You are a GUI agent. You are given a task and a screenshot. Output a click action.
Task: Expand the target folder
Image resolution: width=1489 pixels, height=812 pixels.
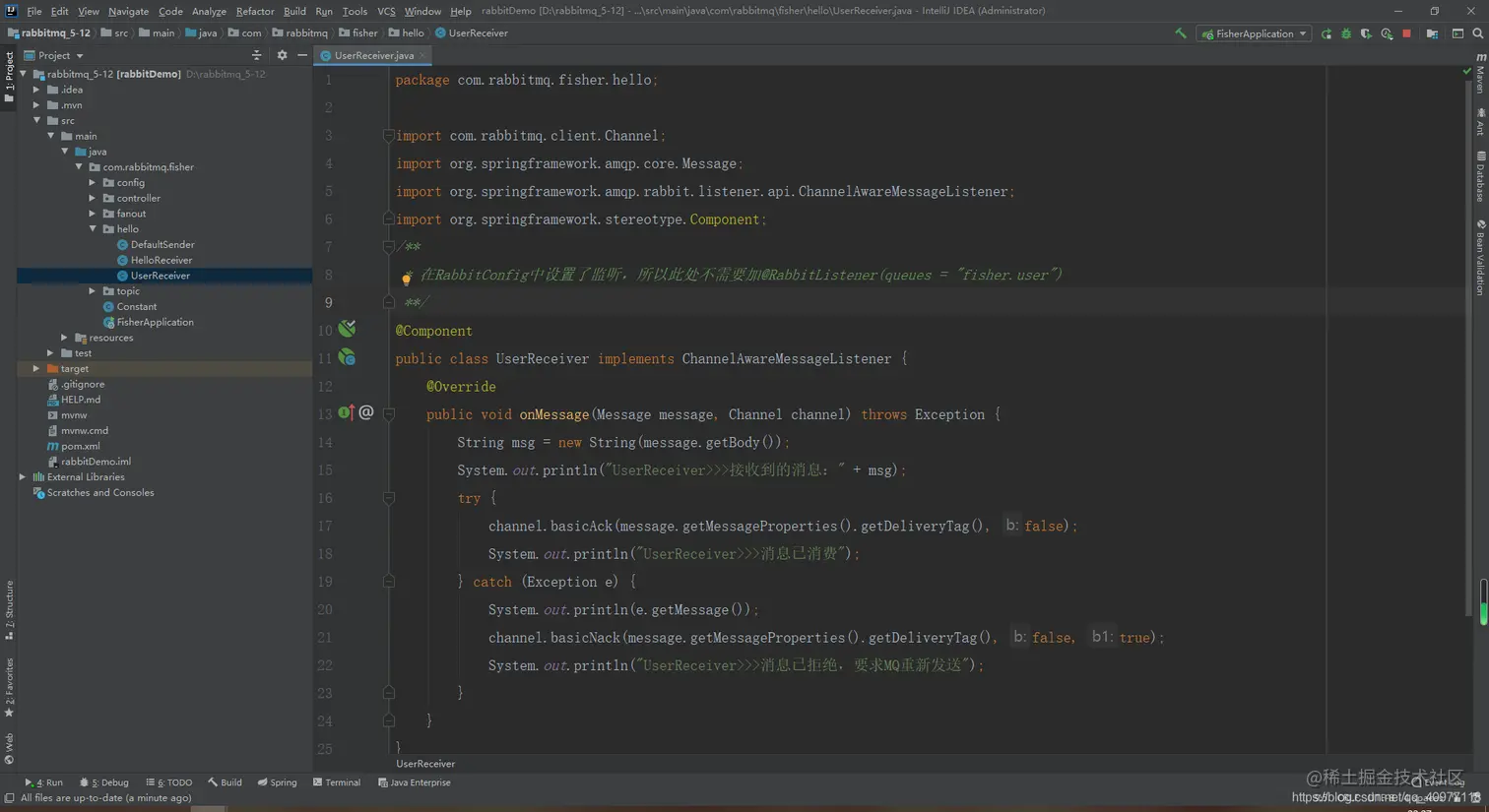tap(37, 369)
